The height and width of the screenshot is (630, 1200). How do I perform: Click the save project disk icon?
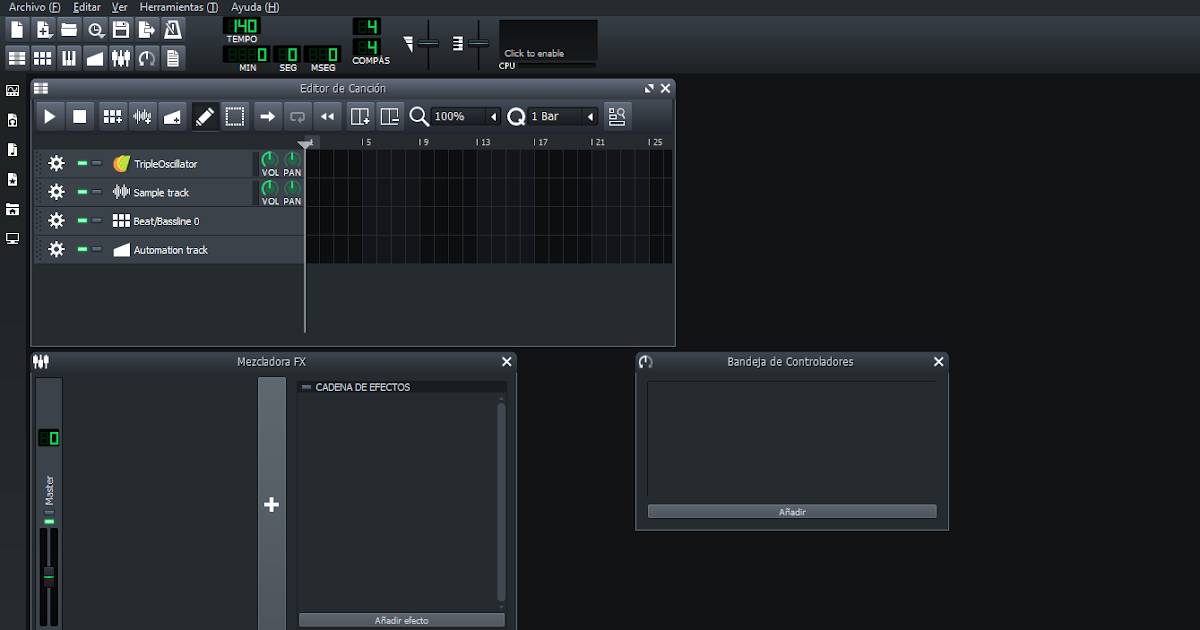click(x=120, y=29)
